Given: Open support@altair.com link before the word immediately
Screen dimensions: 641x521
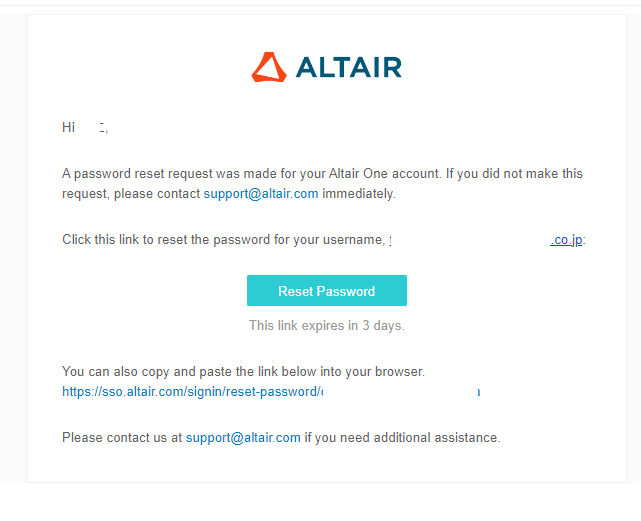Looking at the screenshot, I should (x=261, y=193).
